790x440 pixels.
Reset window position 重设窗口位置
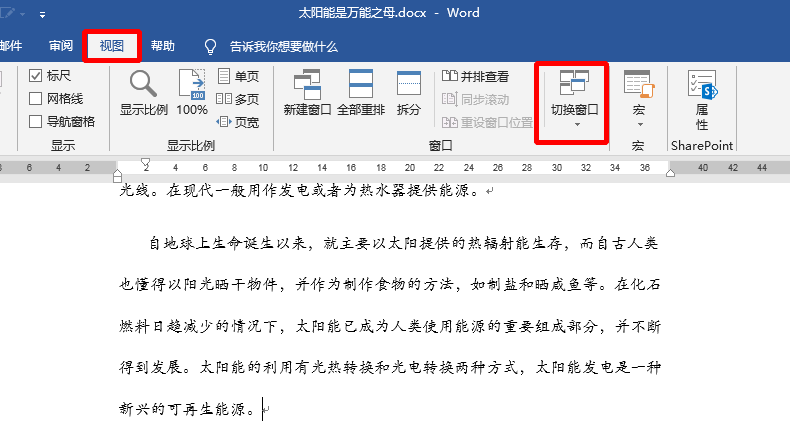click(x=487, y=122)
